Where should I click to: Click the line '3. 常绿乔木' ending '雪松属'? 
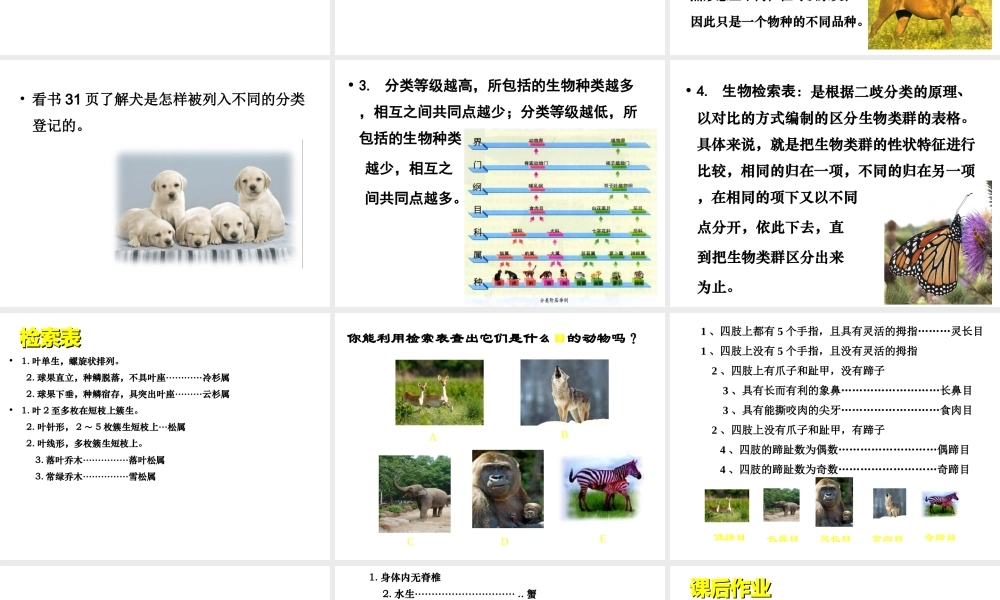95,477
